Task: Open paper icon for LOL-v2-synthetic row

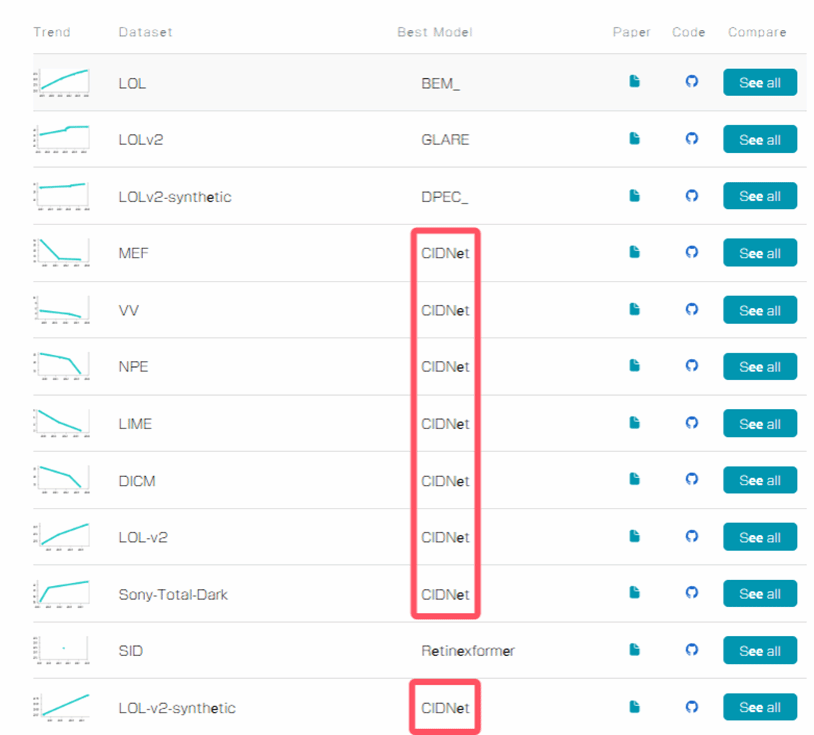Action: click(634, 707)
